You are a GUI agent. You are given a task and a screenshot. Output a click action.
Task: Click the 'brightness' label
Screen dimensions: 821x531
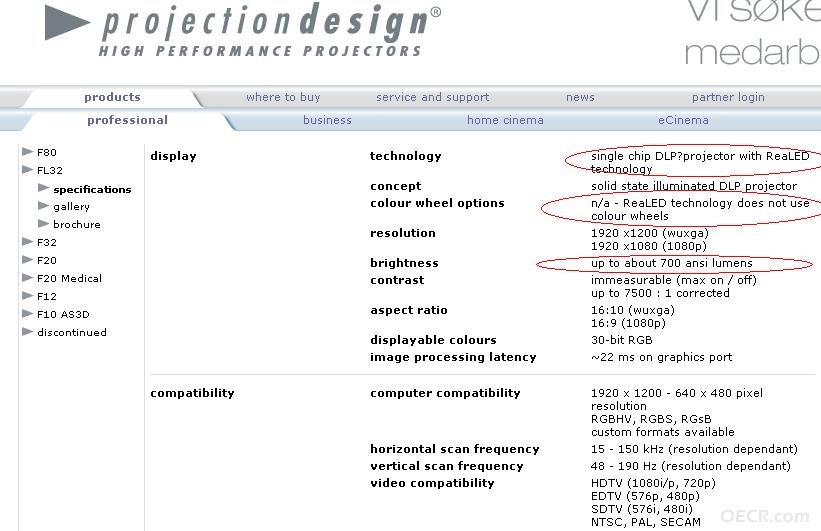(x=404, y=263)
